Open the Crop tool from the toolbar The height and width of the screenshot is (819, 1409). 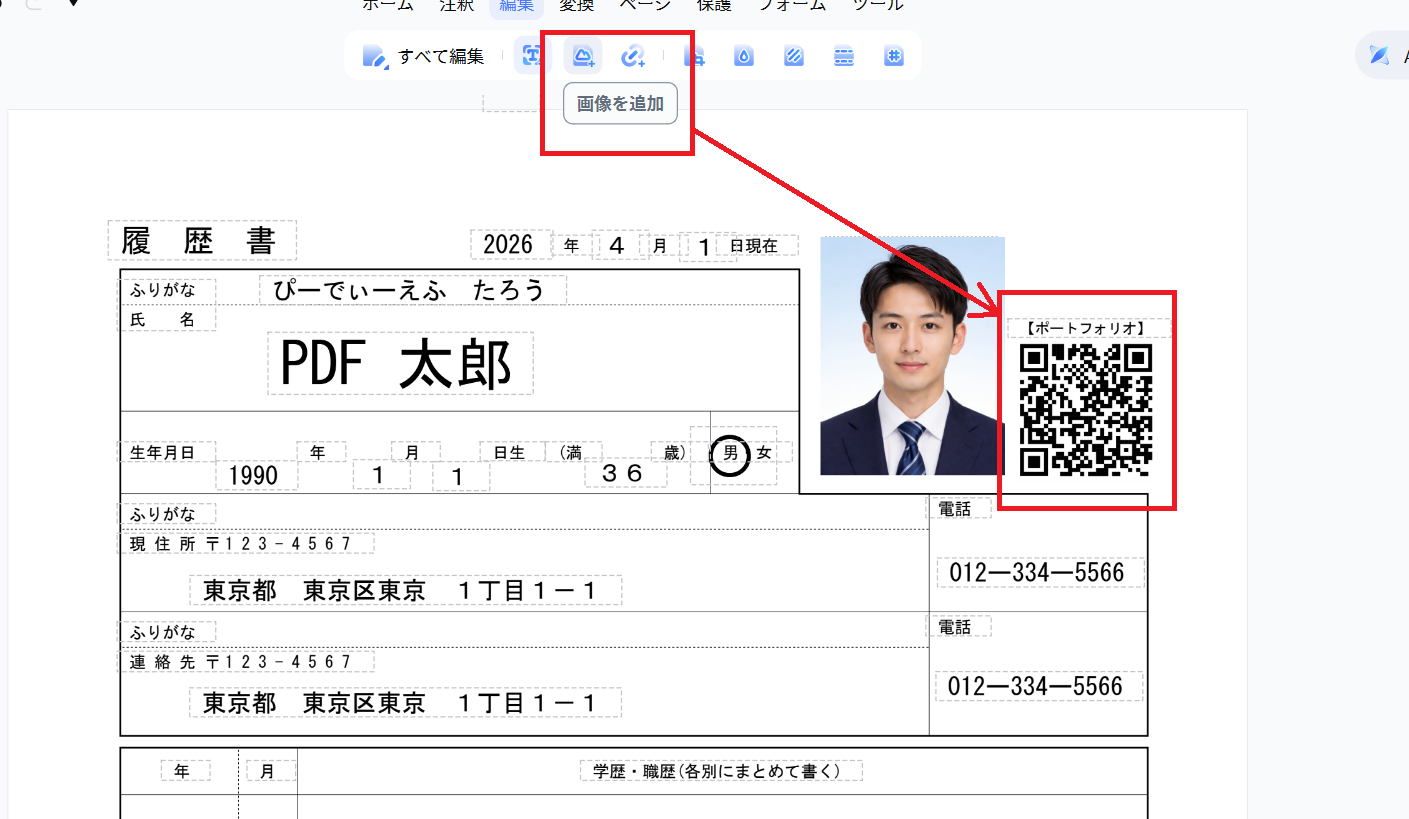(695, 56)
